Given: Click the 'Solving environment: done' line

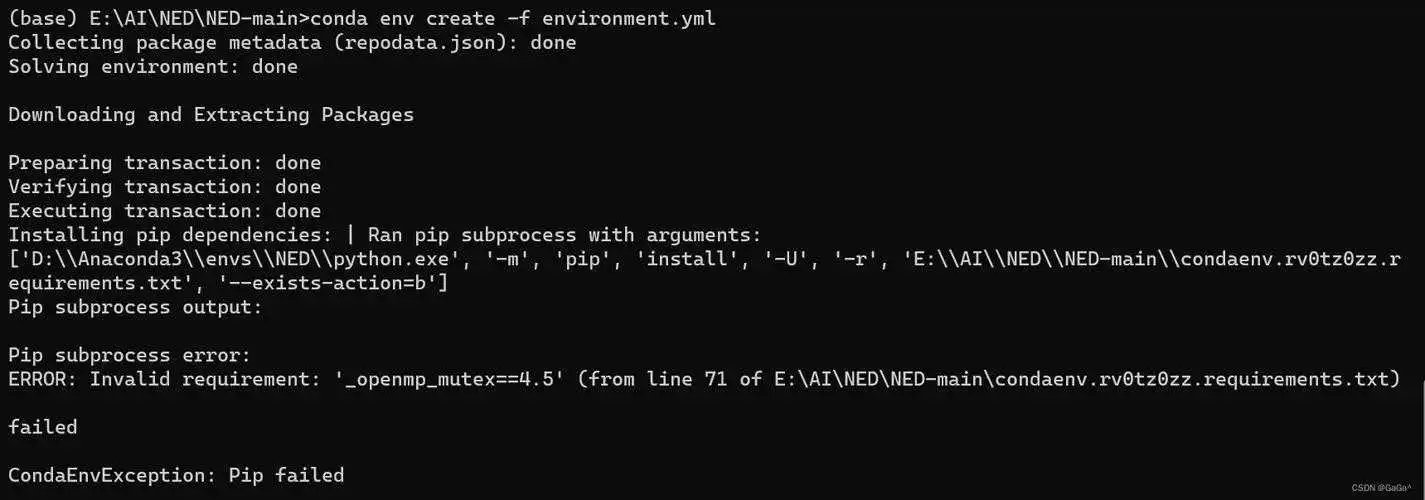Looking at the screenshot, I should pos(153,67).
